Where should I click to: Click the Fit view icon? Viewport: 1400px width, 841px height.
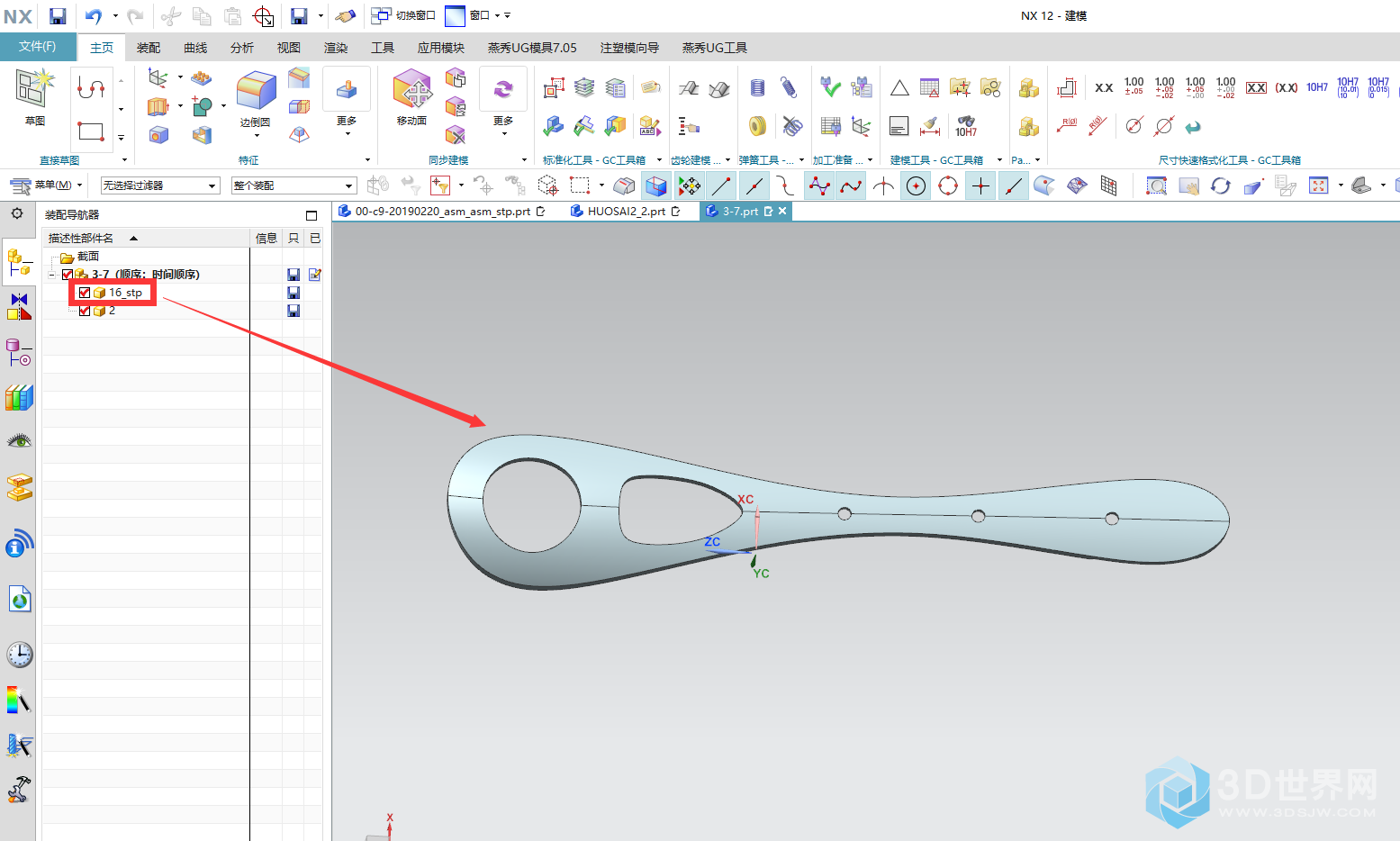click(x=1319, y=185)
